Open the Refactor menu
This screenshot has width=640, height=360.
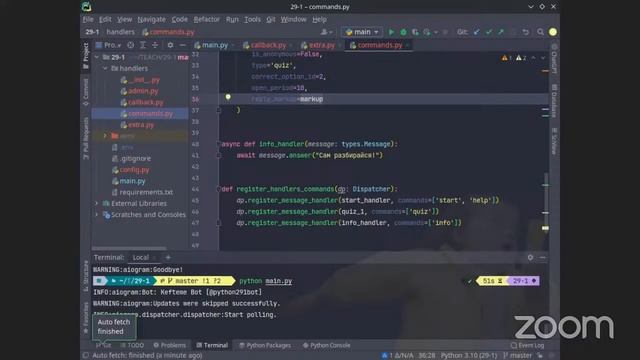click(x=207, y=19)
